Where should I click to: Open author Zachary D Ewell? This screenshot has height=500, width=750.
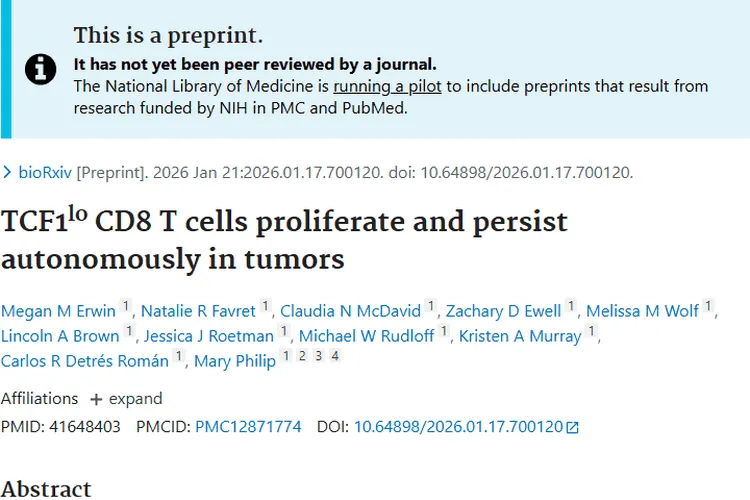click(503, 311)
